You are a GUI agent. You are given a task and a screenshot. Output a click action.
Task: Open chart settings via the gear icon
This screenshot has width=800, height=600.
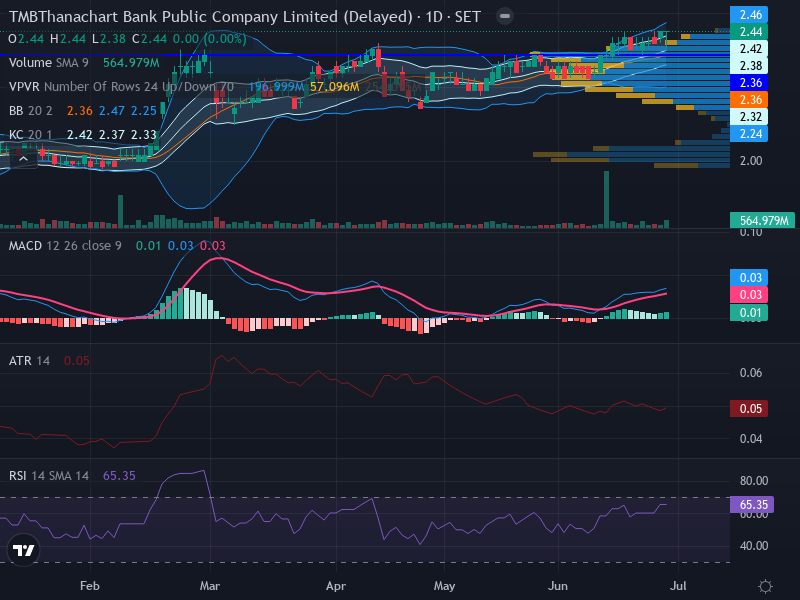tap(765, 586)
